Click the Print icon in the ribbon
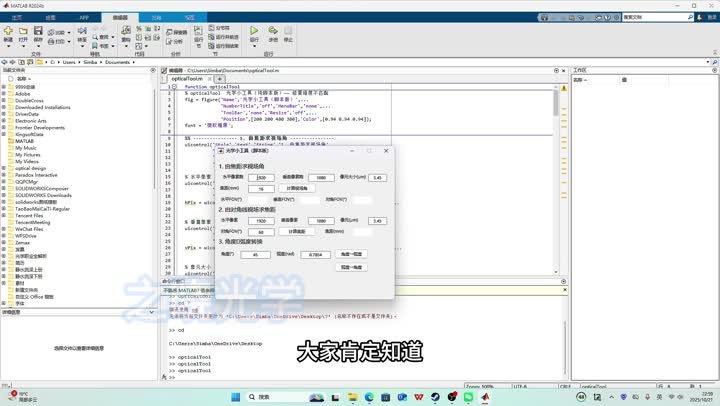 click(x=51, y=41)
